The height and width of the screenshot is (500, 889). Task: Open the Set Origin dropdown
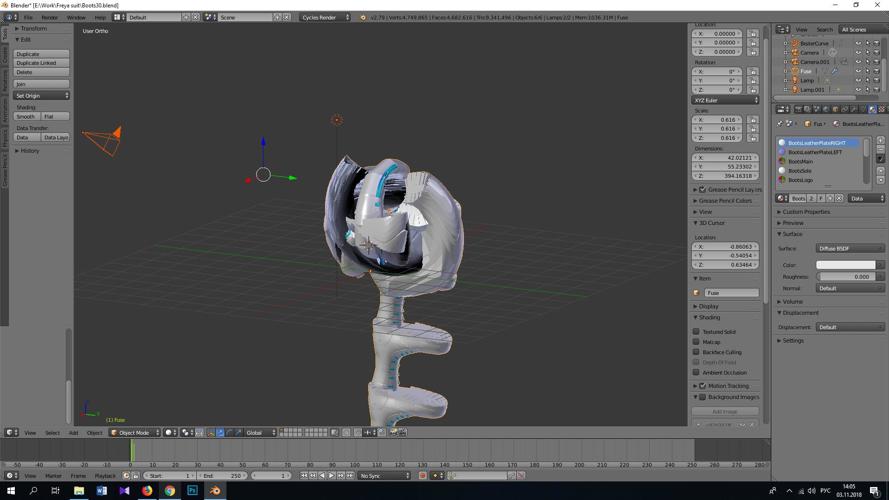42,96
